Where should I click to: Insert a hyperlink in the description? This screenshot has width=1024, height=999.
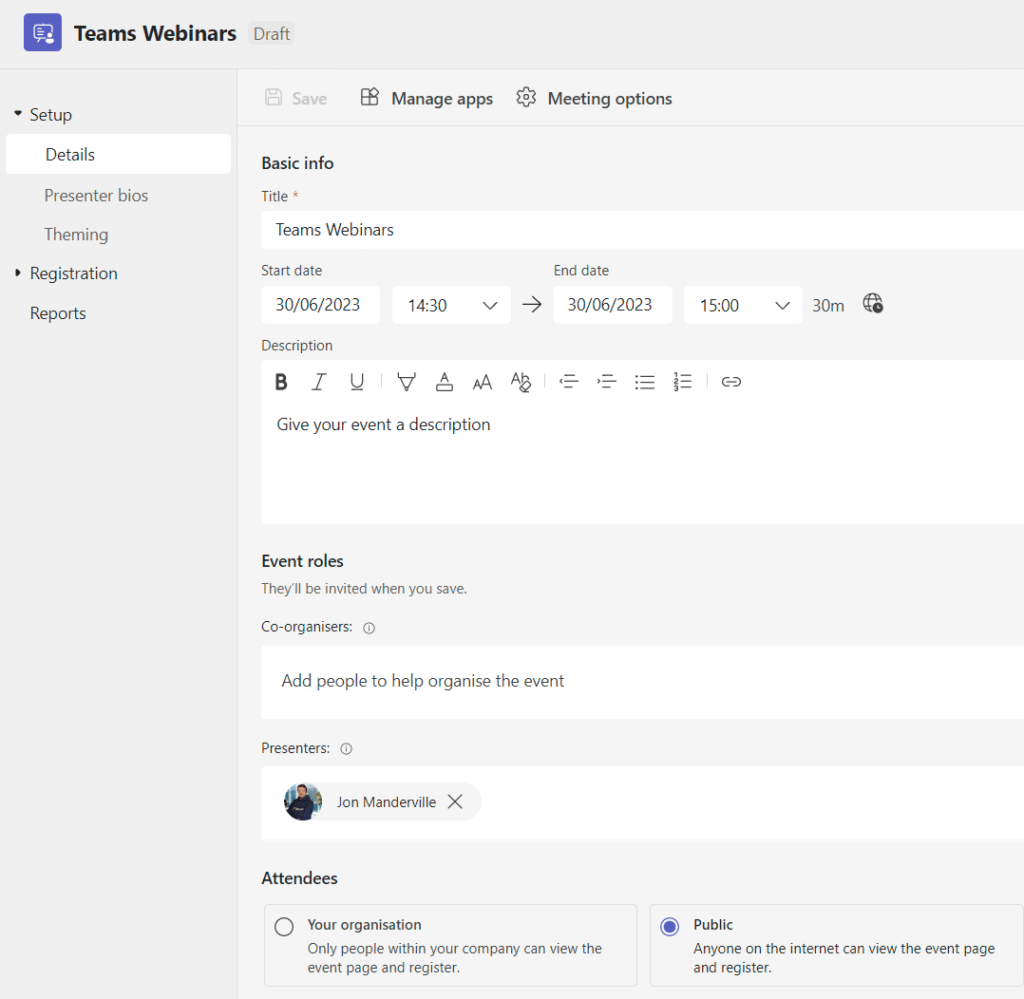[x=731, y=381]
